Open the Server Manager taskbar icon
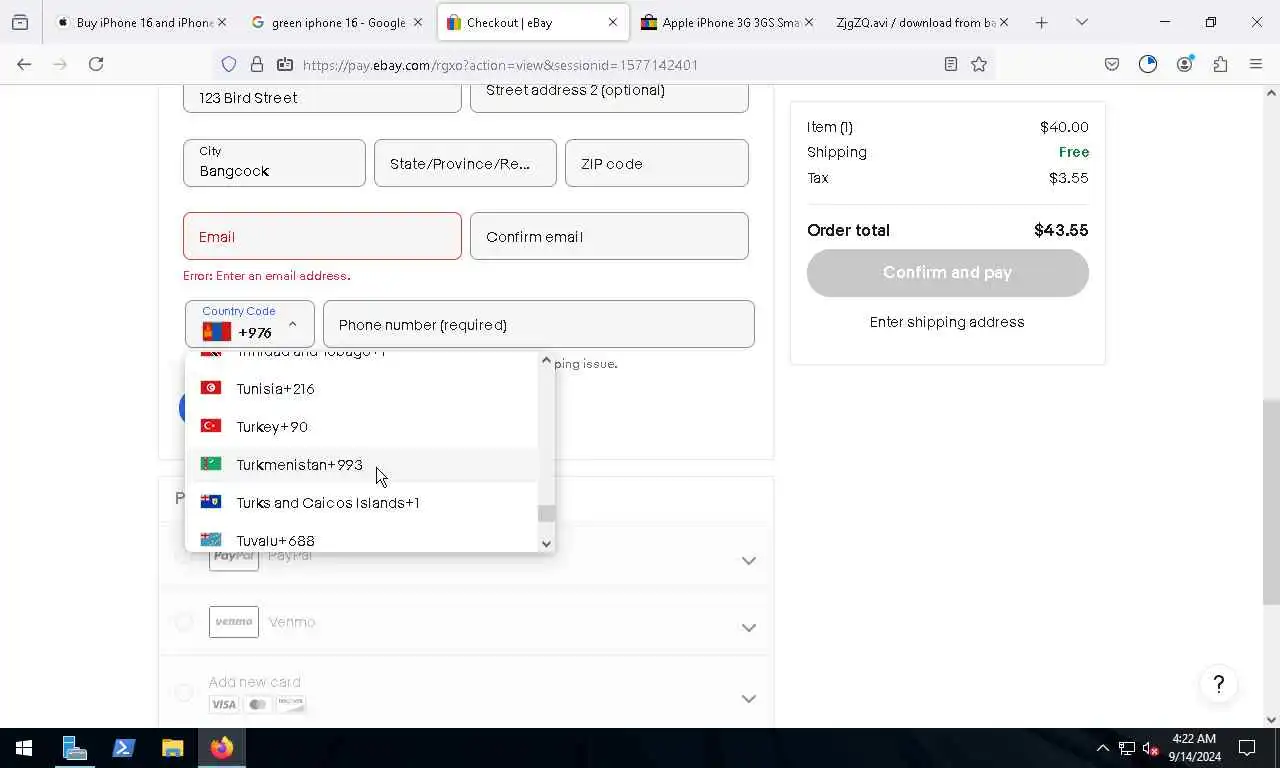 click(x=75, y=748)
